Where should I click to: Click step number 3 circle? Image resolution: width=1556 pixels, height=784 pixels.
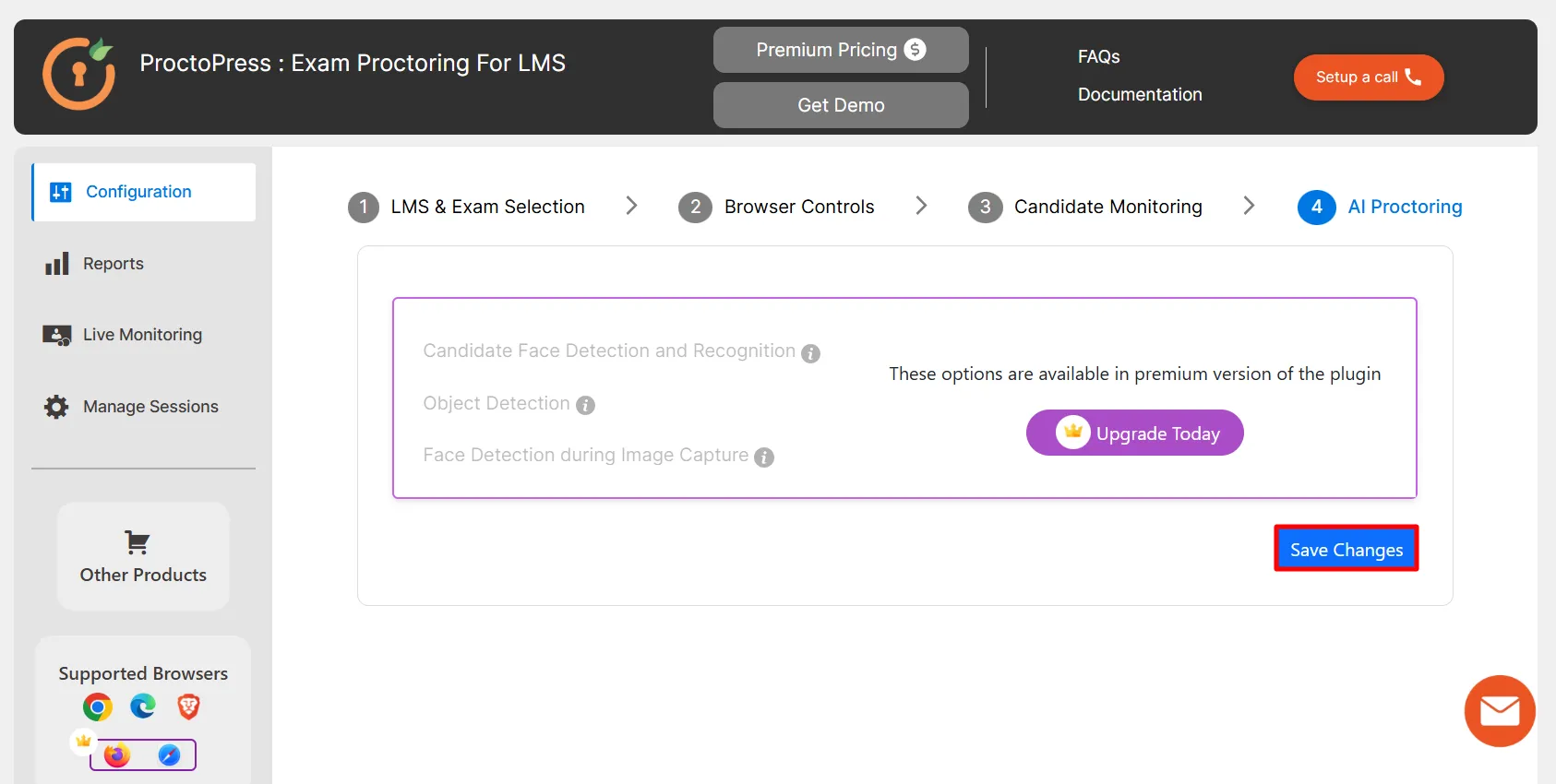(x=985, y=207)
